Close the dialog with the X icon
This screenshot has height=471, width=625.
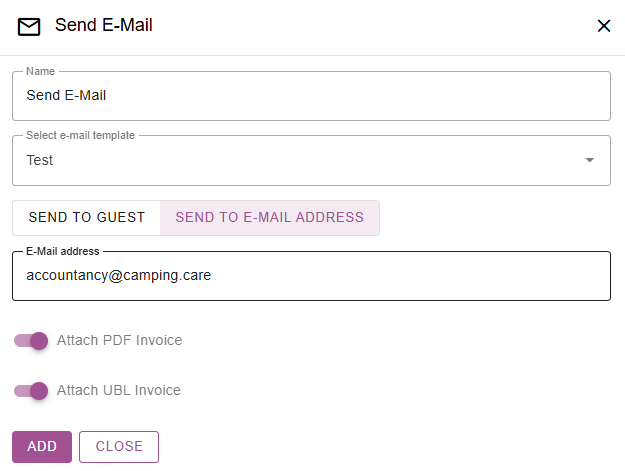click(604, 26)
